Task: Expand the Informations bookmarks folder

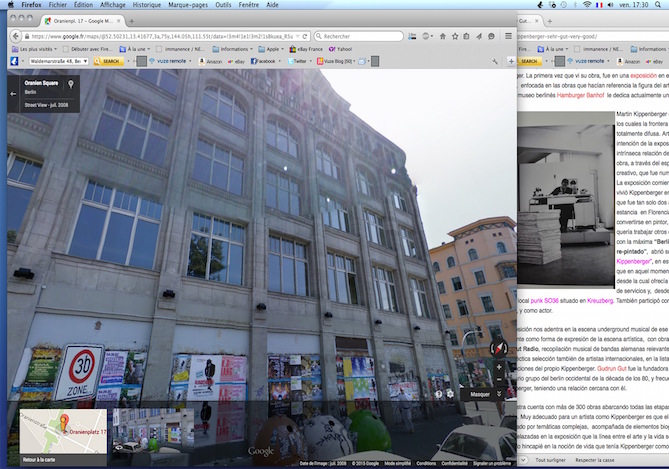Action: 233,49
